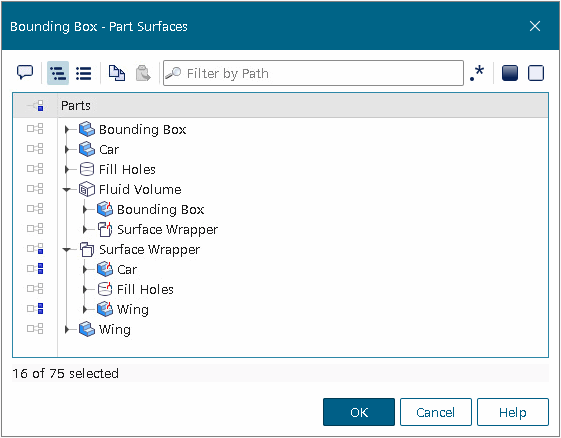The image size is (561, 438).
Task: Select Wing item under Surface Wrapper
Action: 132,309
